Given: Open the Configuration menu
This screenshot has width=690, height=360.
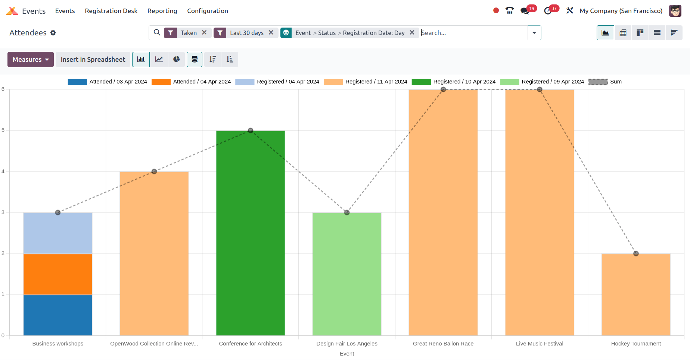Looking at the screenshot, I should coord(208,11).
